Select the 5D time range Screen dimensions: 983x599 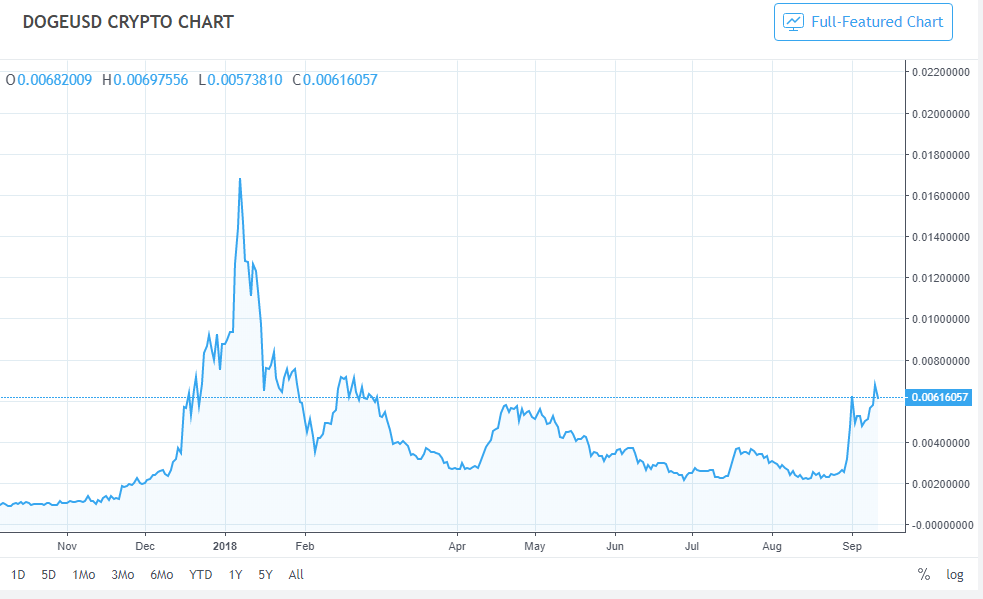48,575
